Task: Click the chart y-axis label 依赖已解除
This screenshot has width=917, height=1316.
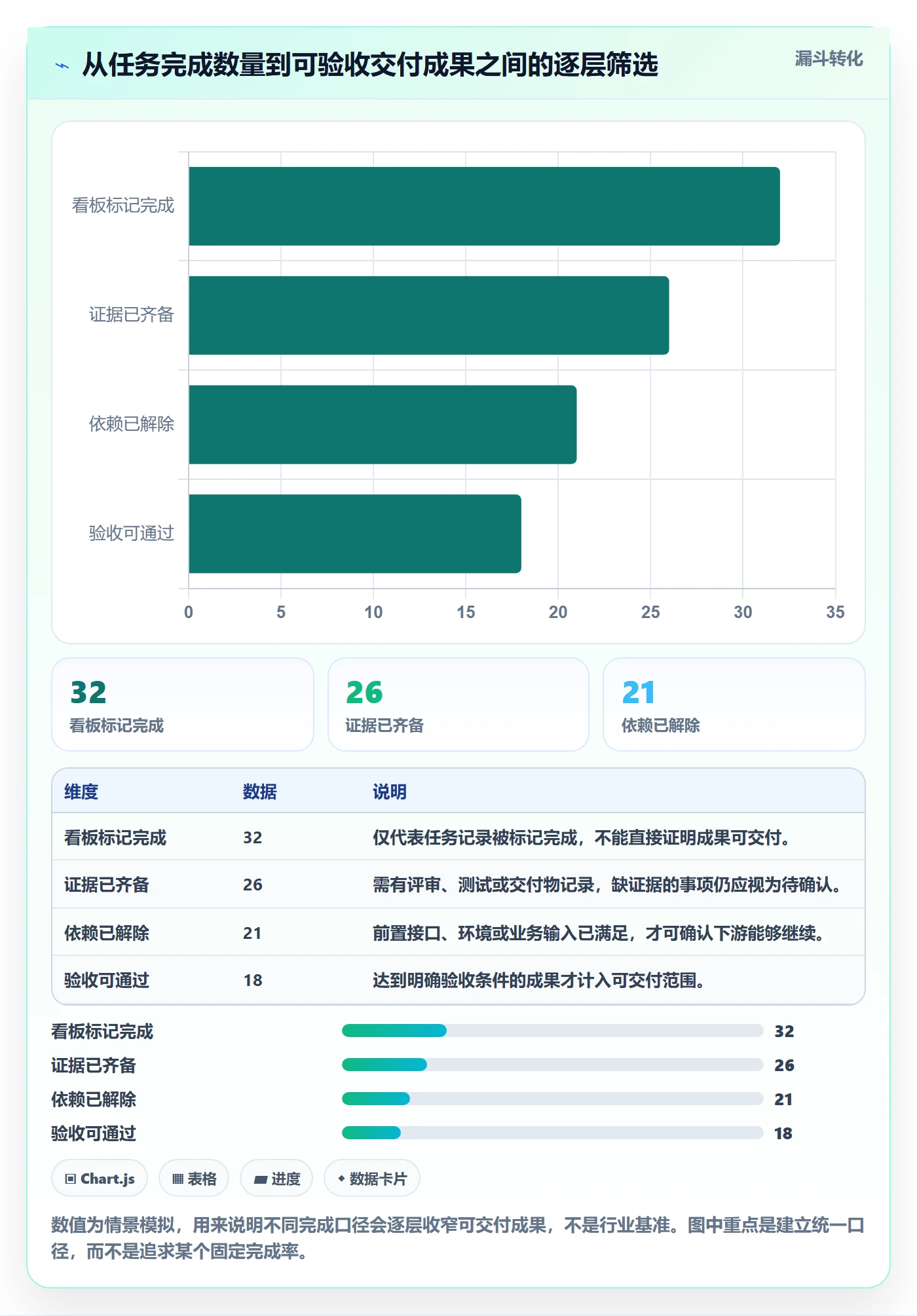Action: (x=132, y=424)
